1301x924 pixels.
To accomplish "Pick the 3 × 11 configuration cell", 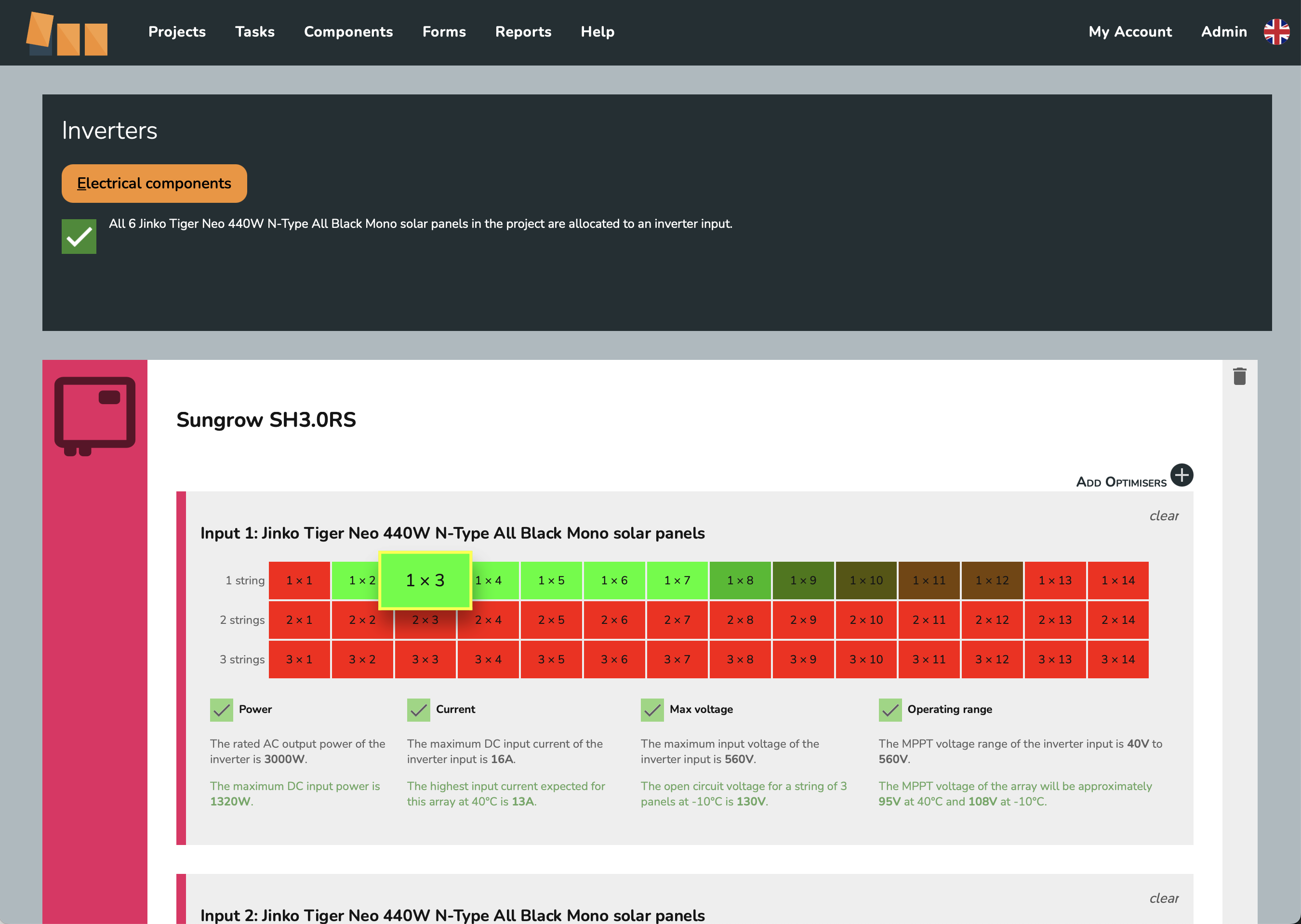I will click(x=929, y=660).
